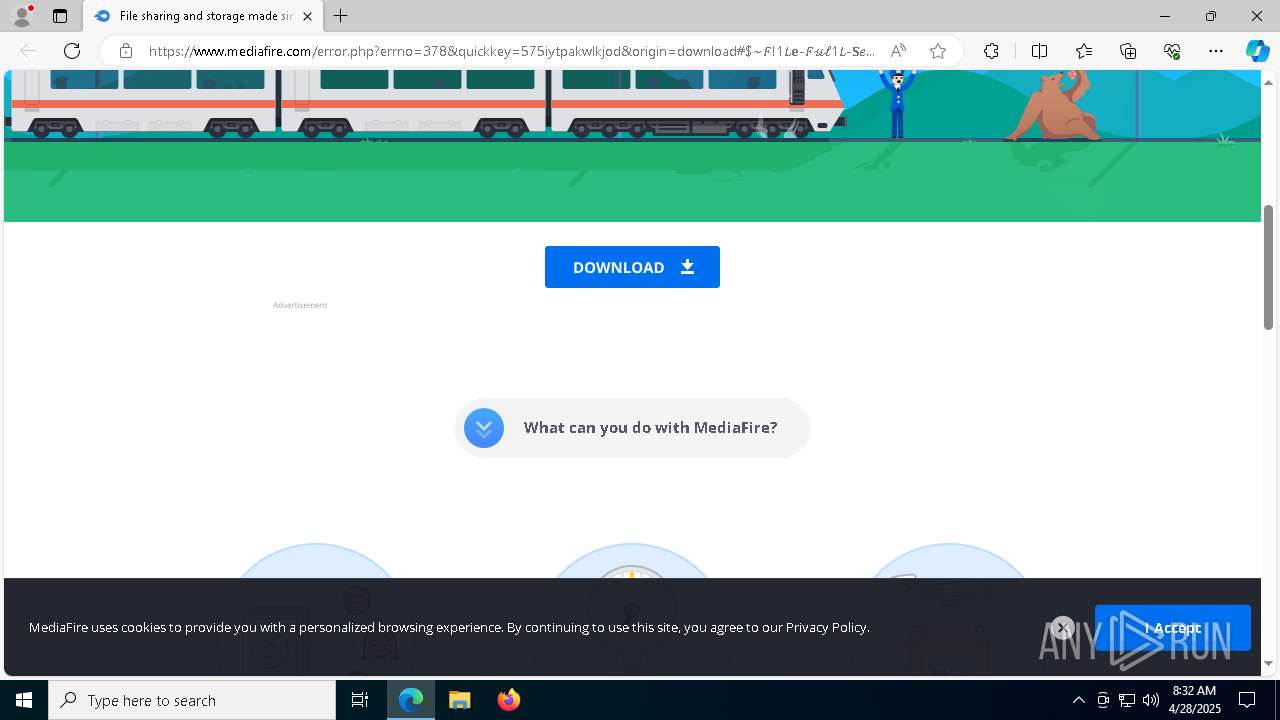View site information lock icon
The height and width of the screenshot is (720, 1280).
point(126,51)
